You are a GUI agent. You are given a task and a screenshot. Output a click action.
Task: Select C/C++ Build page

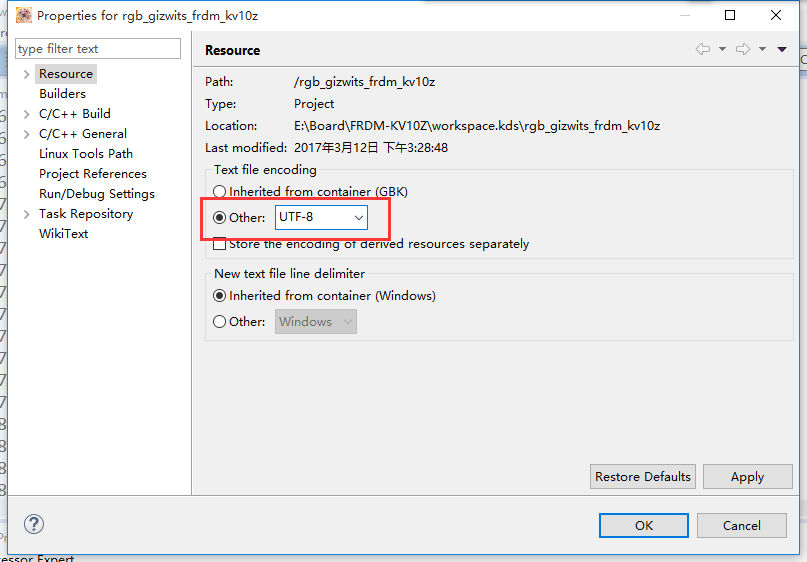click(x=75, y=114)
